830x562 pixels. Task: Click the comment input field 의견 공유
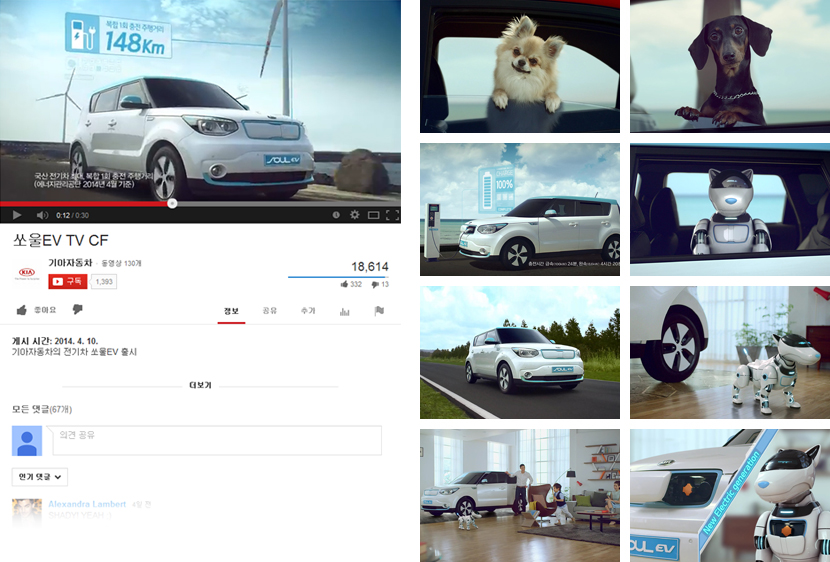pyautogui.click(x=217, y=440)
